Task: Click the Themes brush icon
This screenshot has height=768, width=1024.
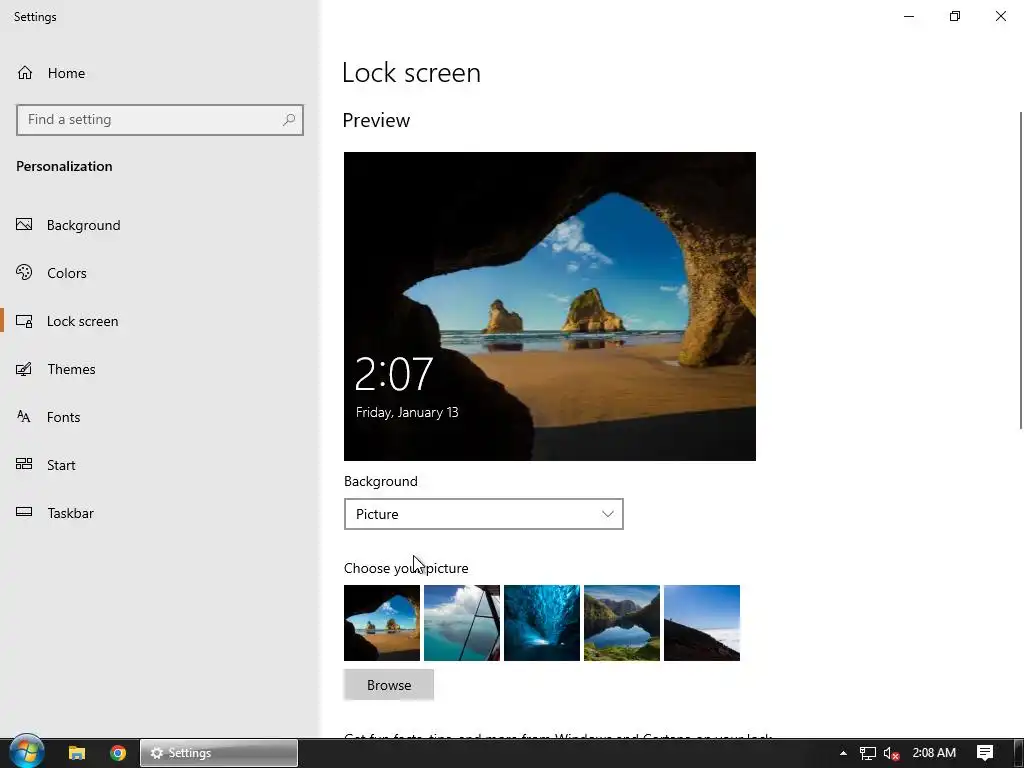Action: (24, 369)
